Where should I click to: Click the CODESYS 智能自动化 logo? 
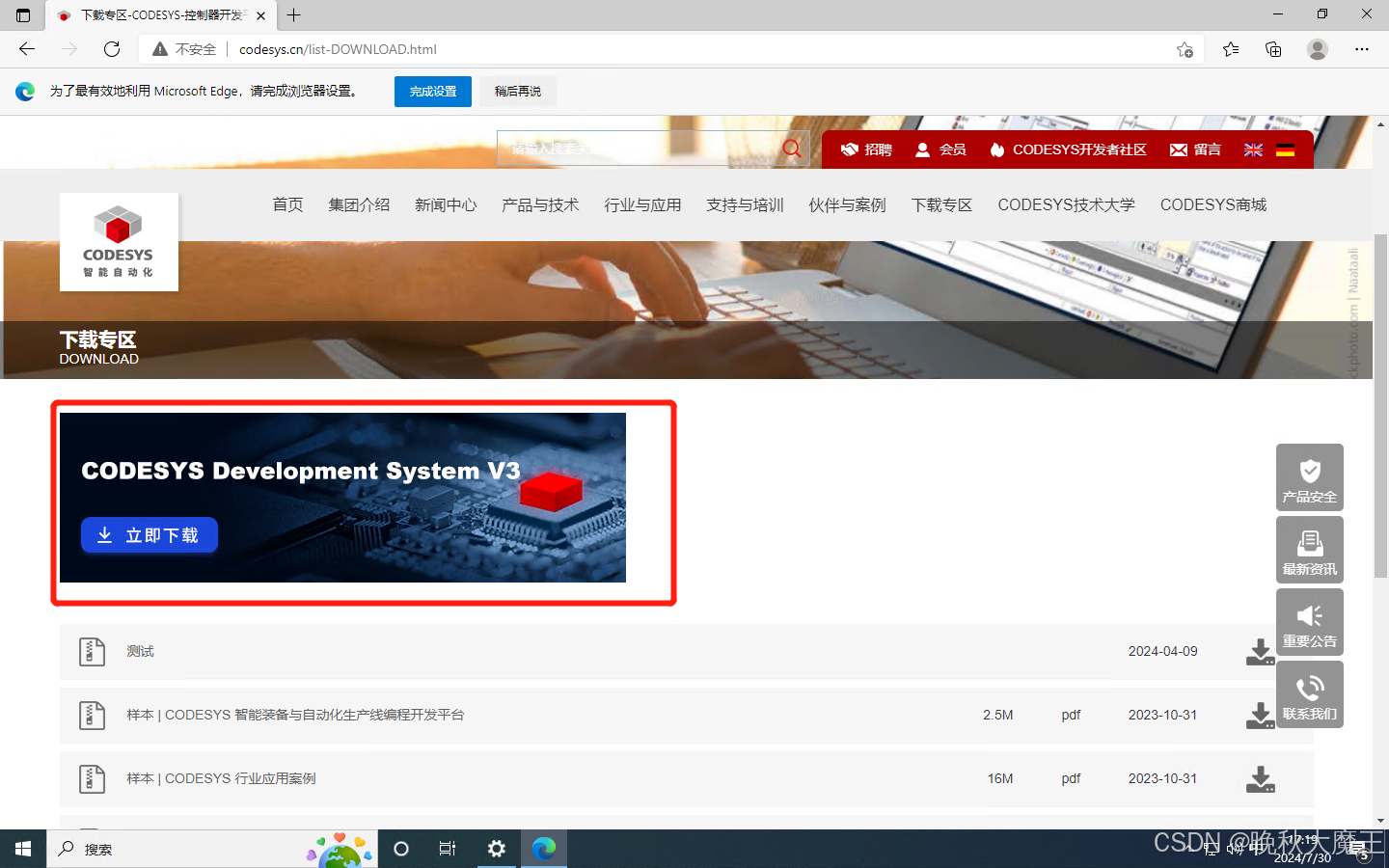[x=119, y=242]
